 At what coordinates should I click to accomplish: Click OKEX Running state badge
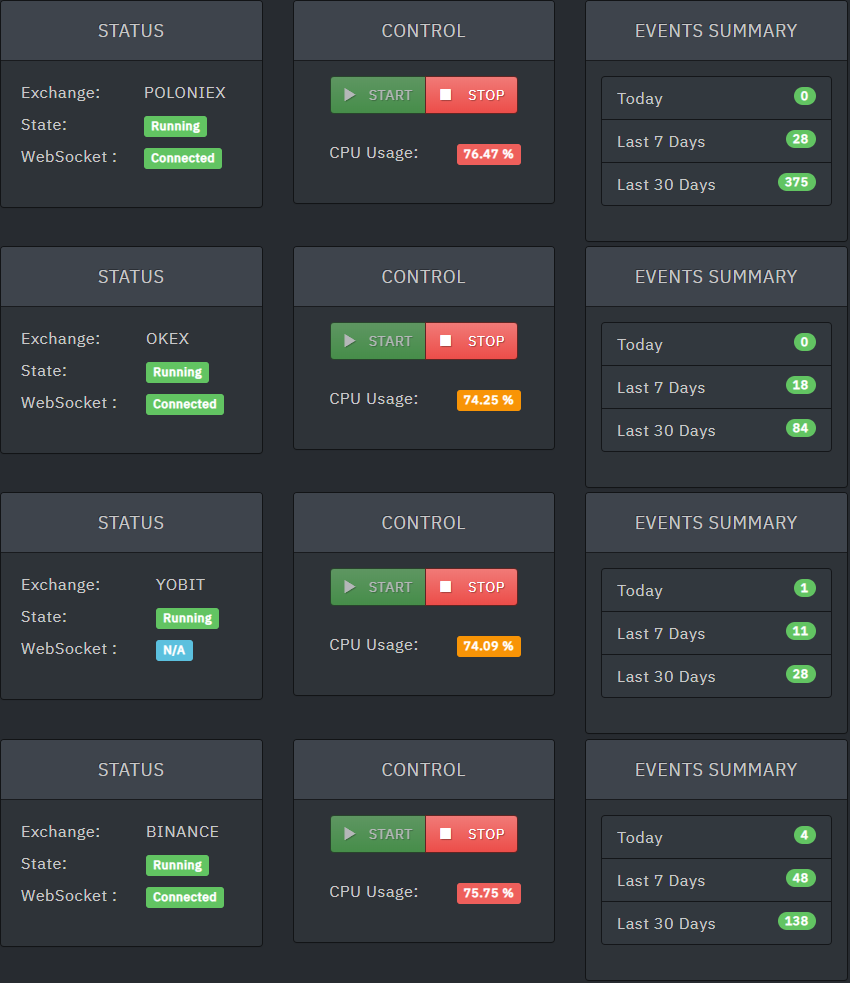(x=177, y=372)
